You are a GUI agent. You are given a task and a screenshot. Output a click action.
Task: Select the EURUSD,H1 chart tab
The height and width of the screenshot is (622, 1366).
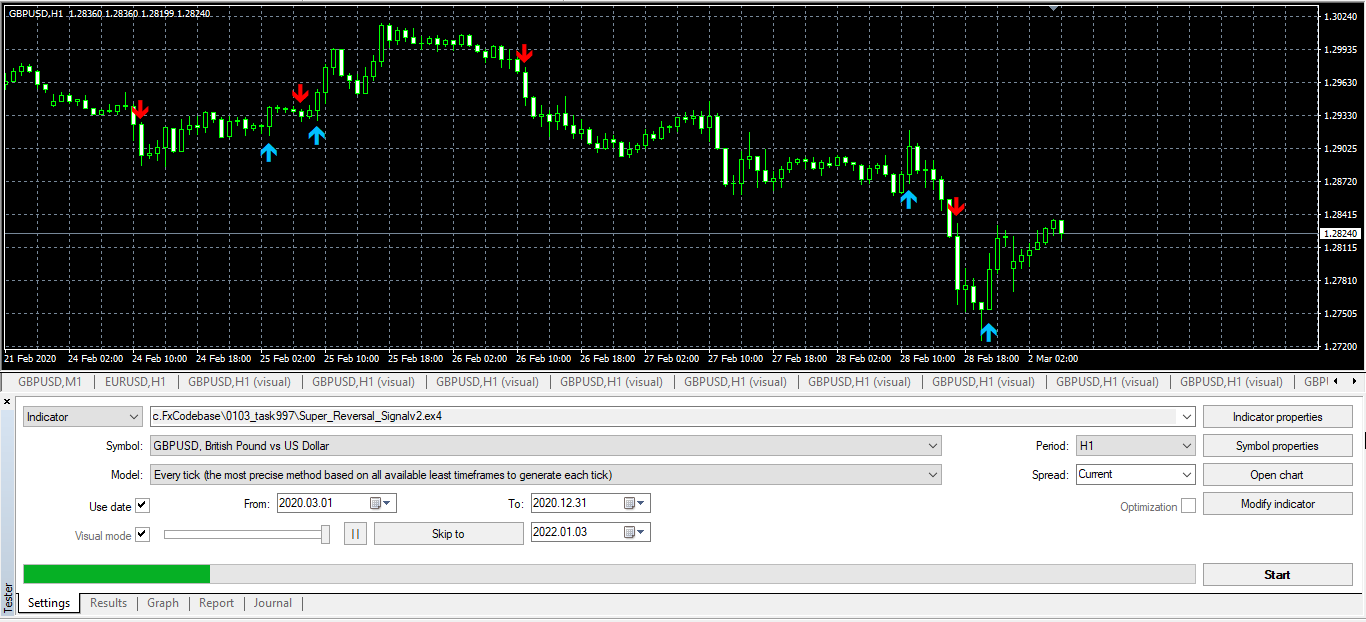coord(135,381)
